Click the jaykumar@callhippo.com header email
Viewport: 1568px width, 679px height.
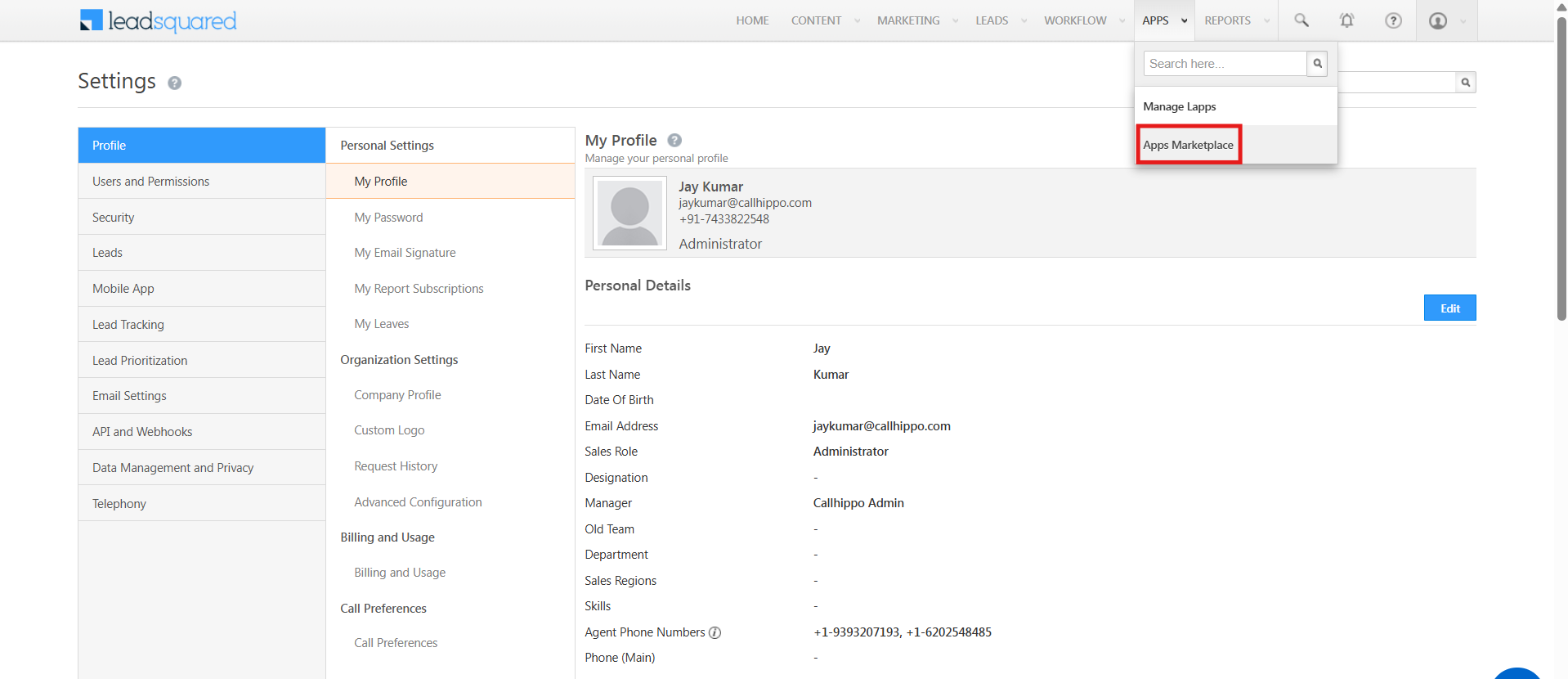[745, 203]
